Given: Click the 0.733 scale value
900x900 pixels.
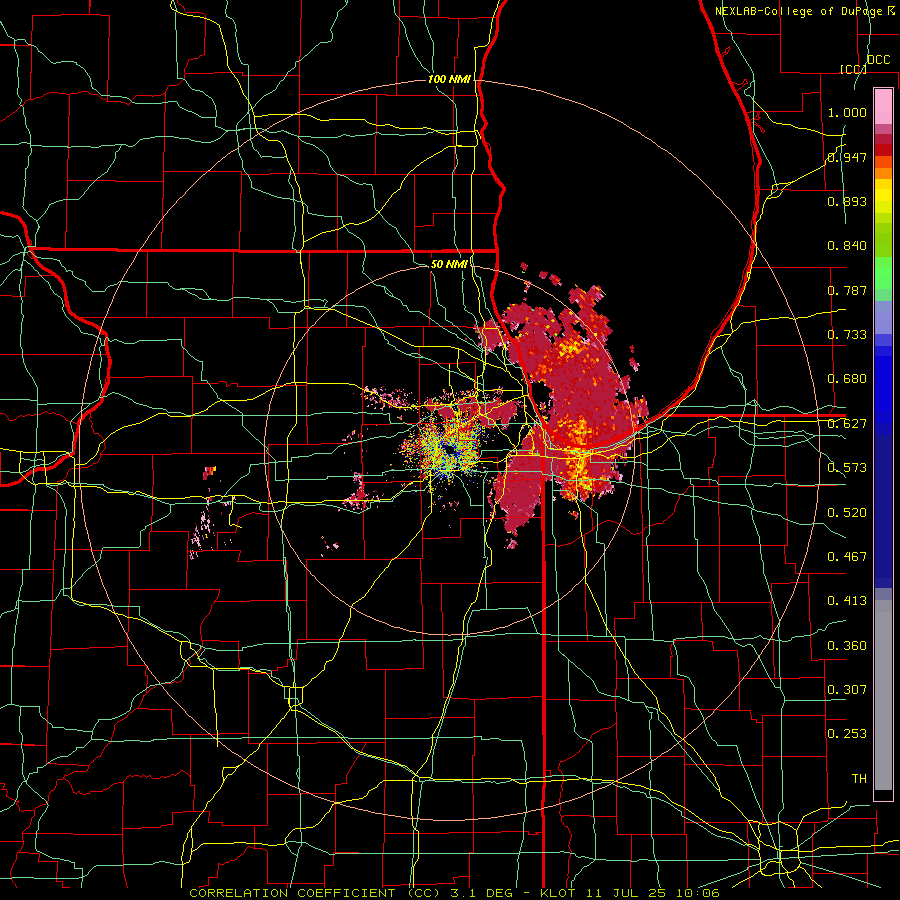Looking at the screenshot, I should (x=847, y=335).
